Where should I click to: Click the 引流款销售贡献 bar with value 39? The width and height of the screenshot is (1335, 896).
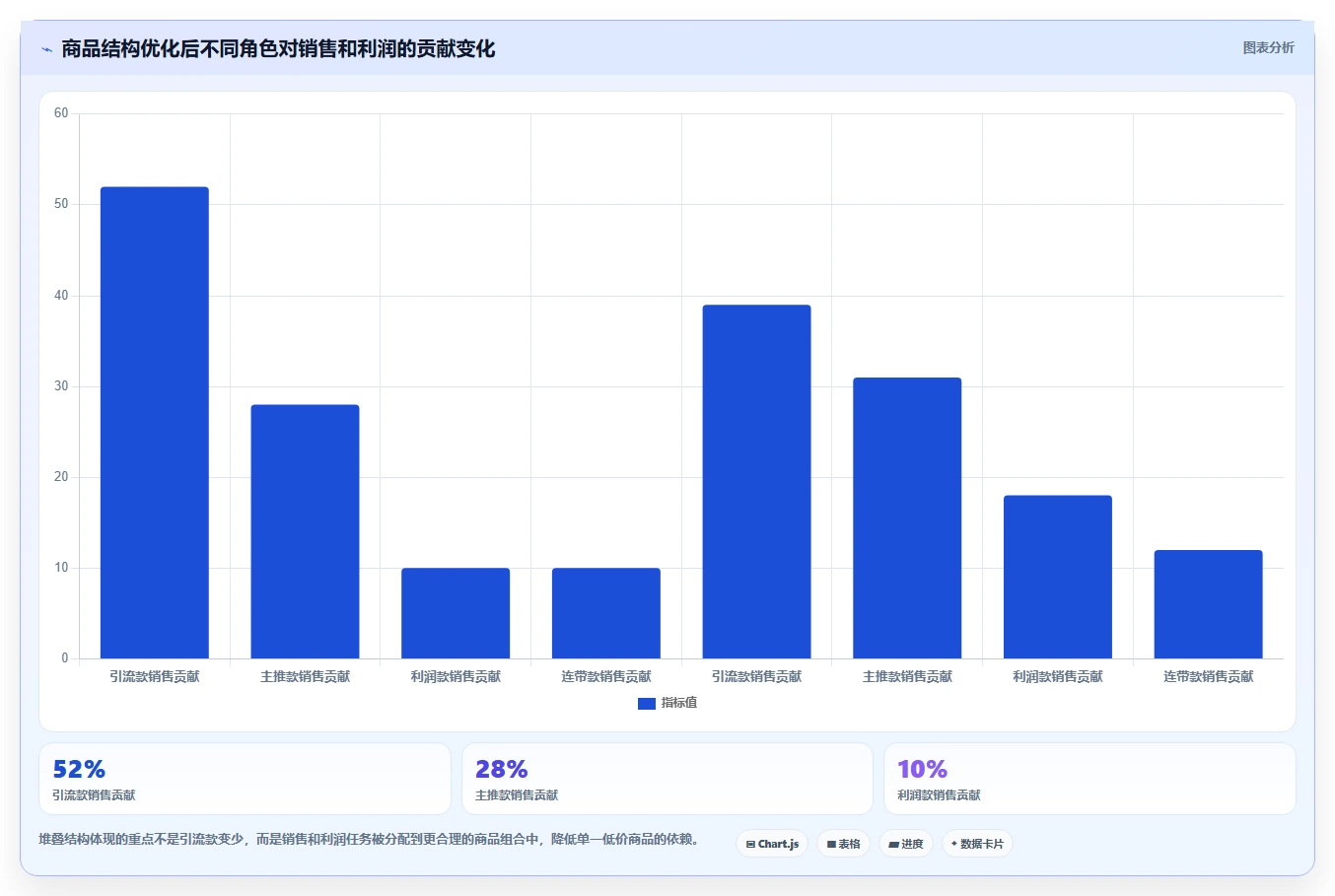[x=756, y=482]
